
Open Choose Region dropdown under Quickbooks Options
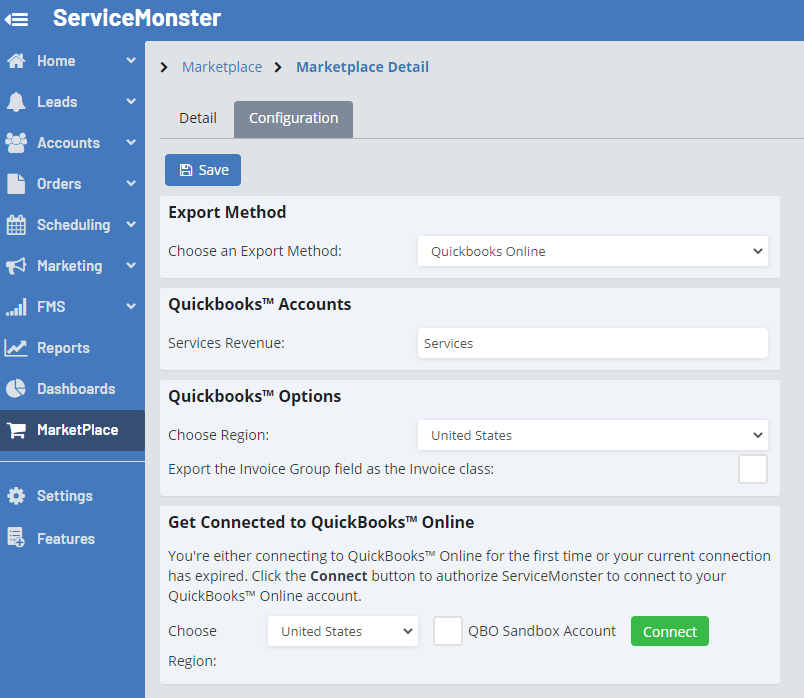coord(592,435)
